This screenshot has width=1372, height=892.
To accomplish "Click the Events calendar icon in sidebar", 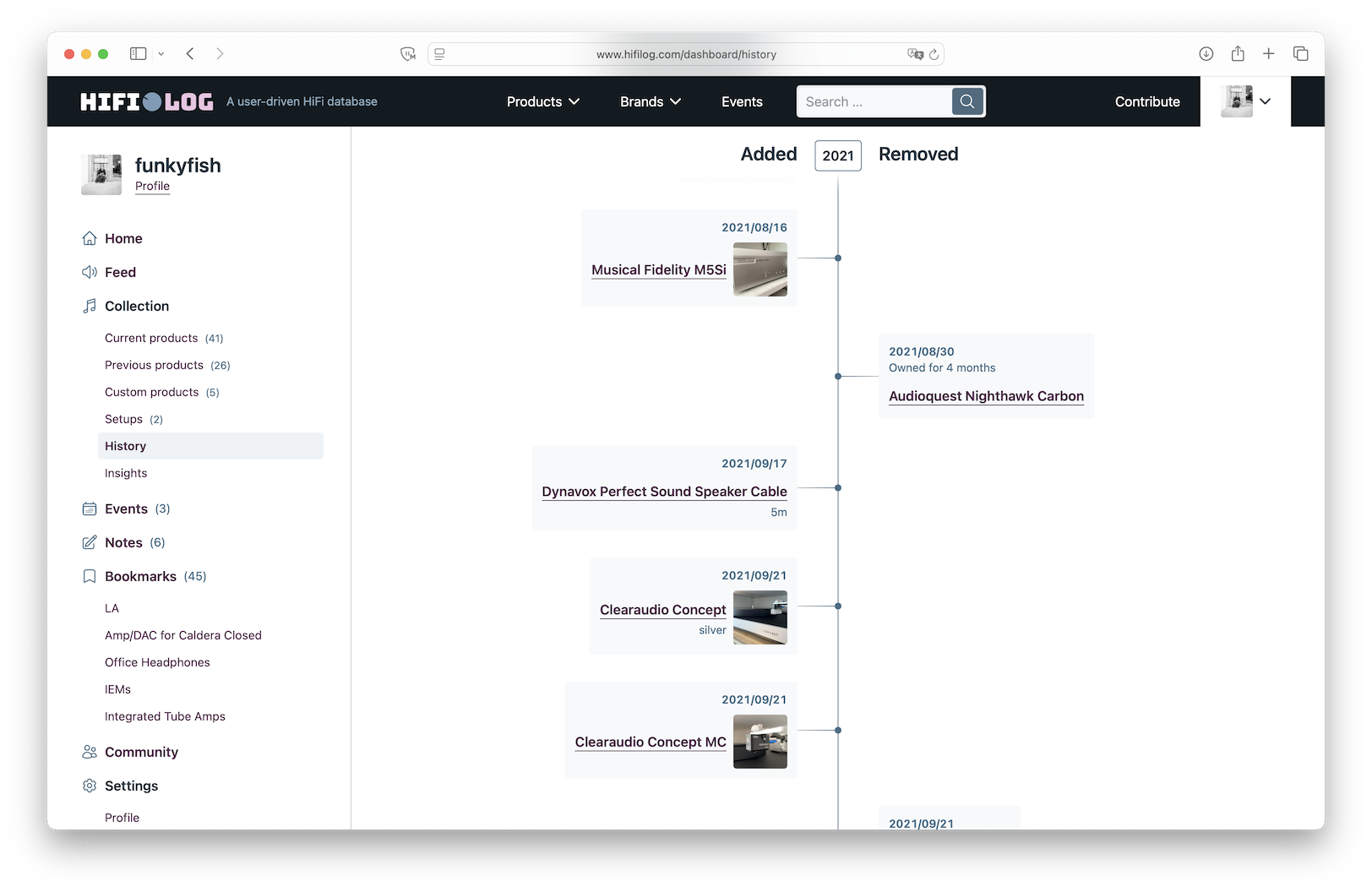I will coord(90,509).
